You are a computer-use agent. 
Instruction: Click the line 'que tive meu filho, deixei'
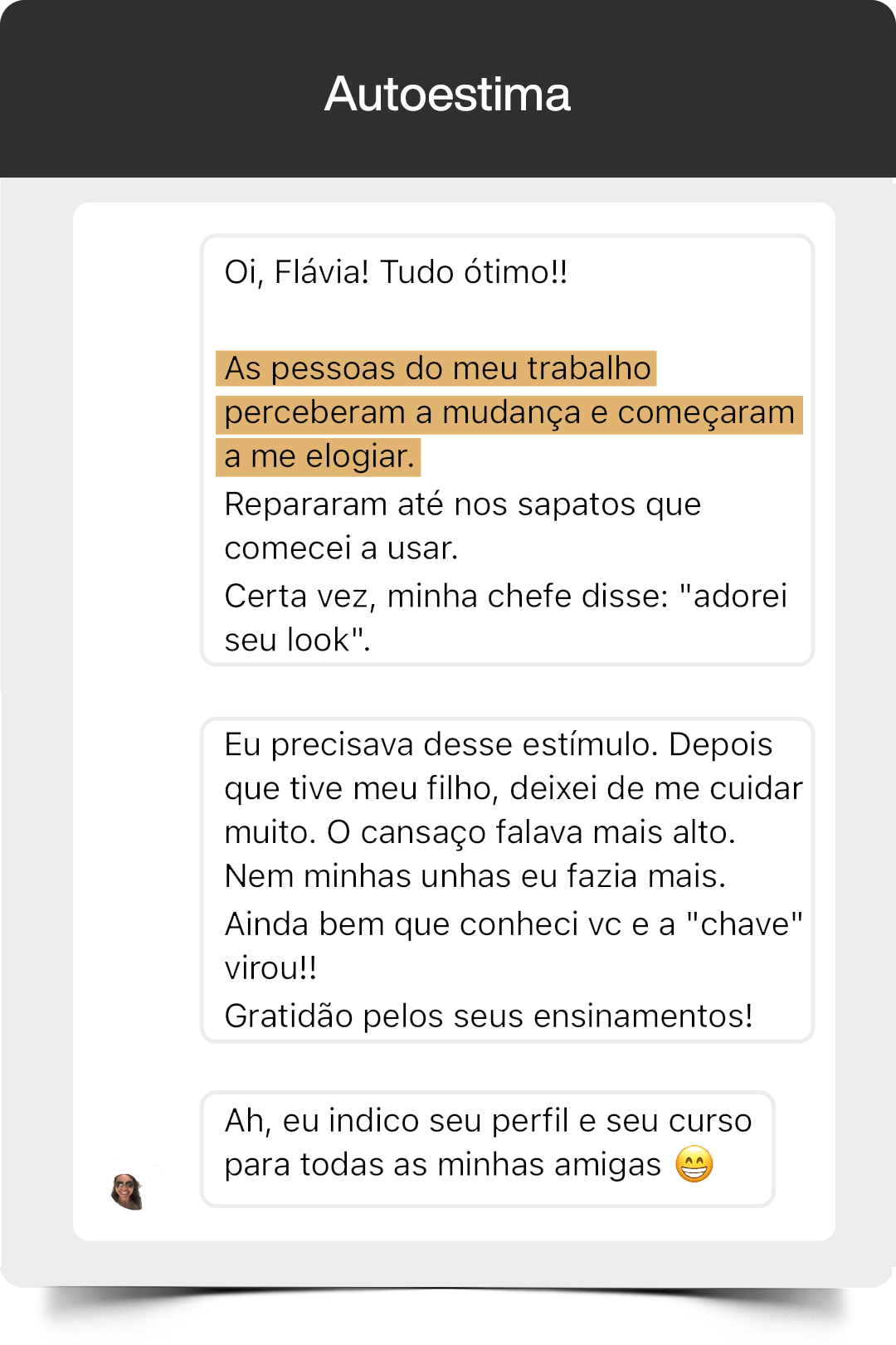(x=514, y=789)
